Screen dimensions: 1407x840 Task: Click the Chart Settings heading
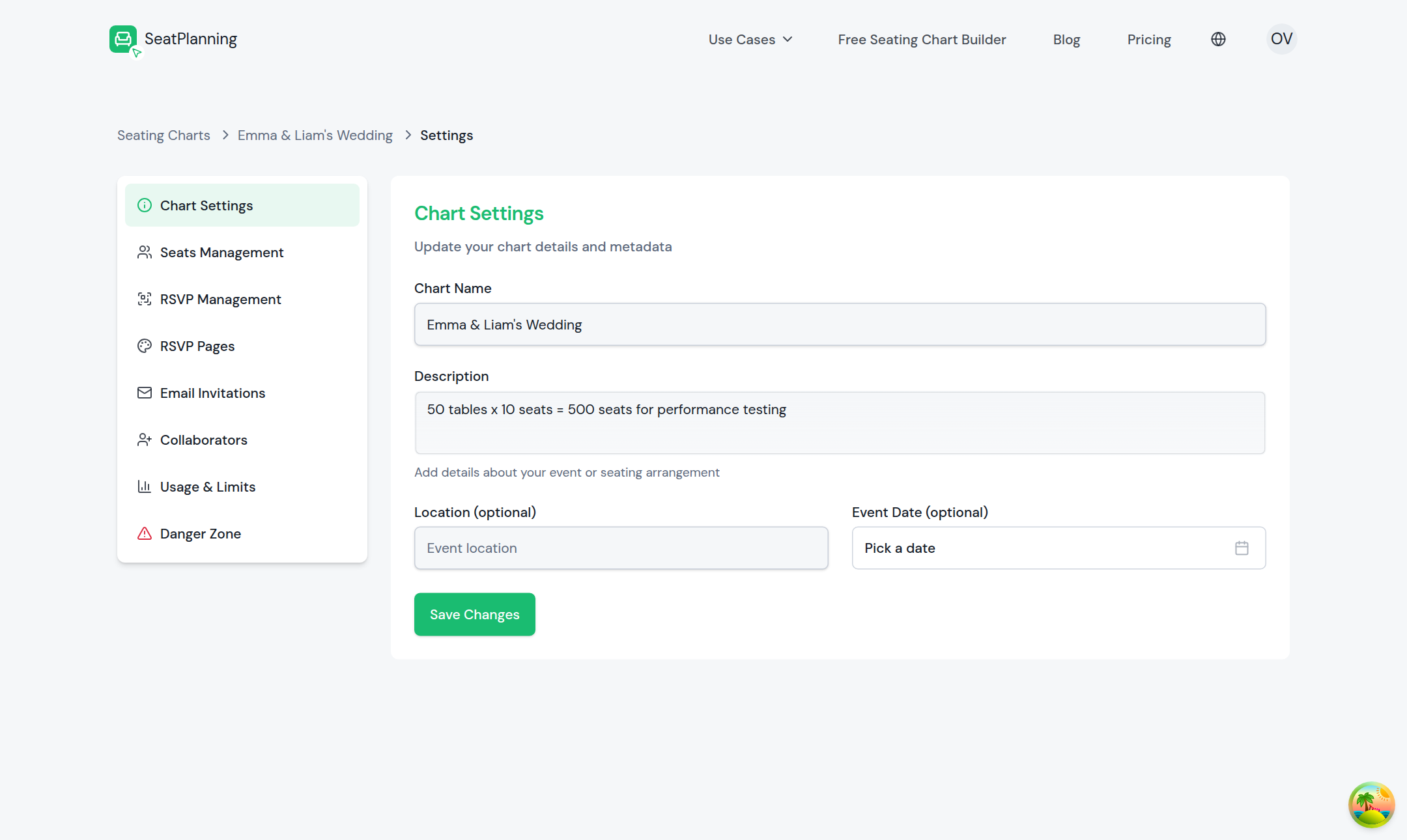tap(479, 213)
